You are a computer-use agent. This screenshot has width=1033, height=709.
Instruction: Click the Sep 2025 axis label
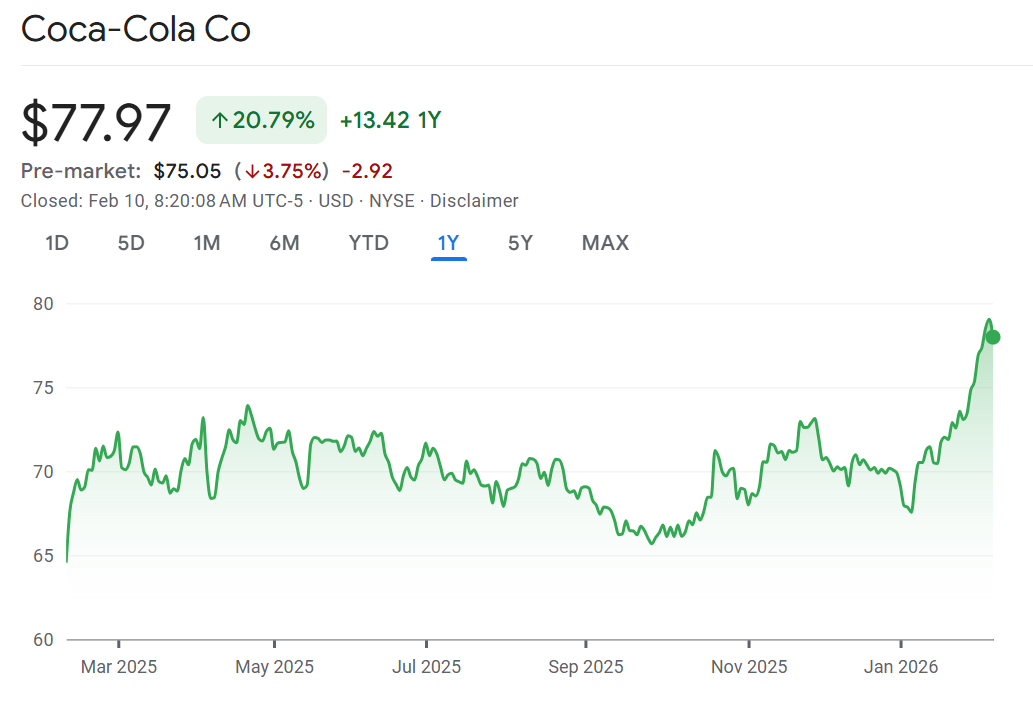tap(586, 667)
